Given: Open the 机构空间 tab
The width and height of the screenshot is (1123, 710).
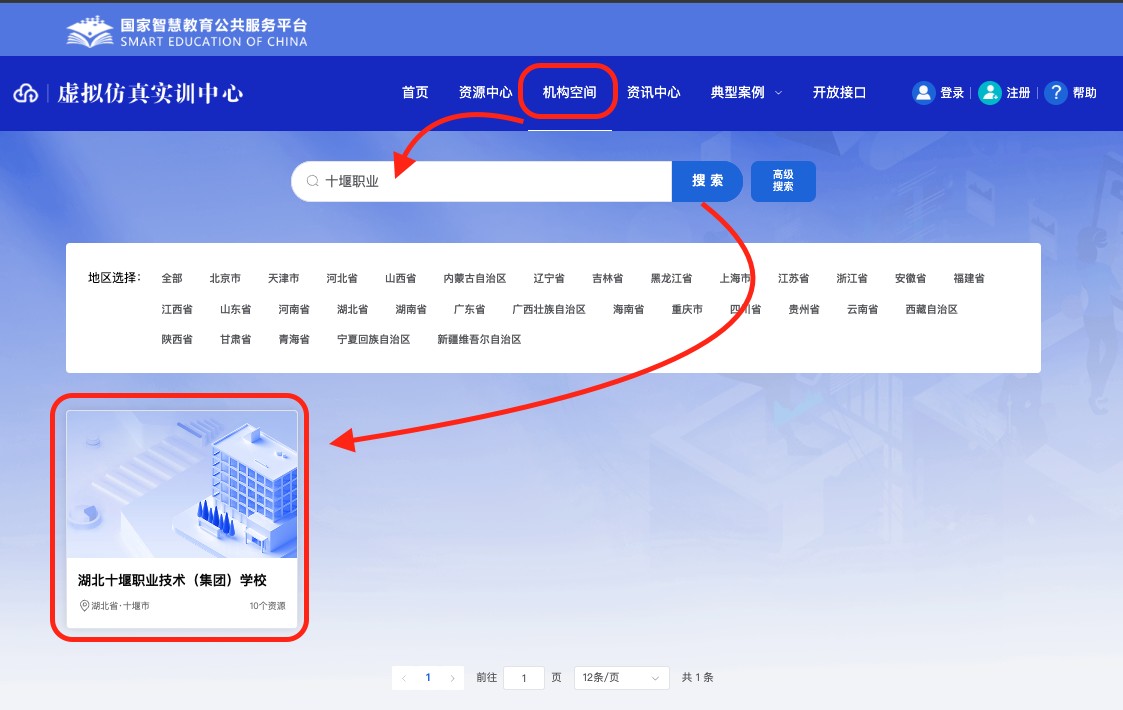Looking at the screenshot, I should 569,92.
